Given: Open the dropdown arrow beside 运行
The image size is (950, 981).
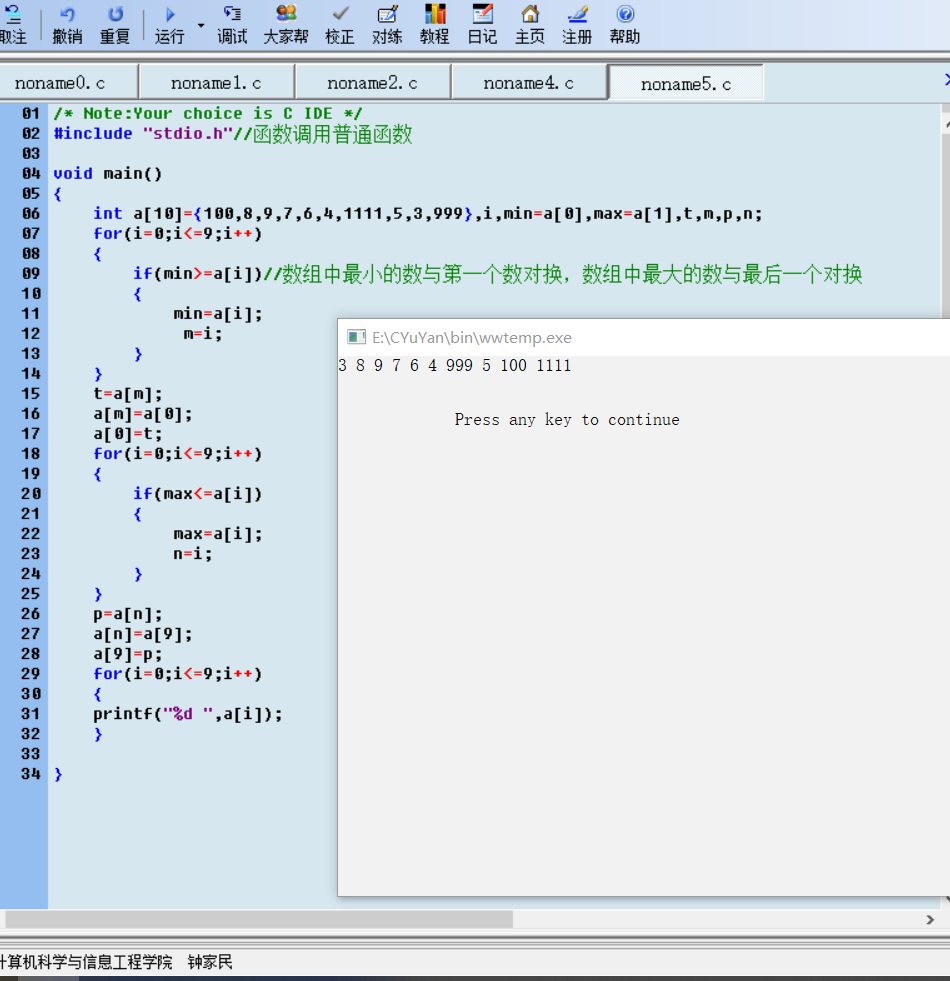Looking at the screenshot, I should pyautogui.click(x=201, y=26).
